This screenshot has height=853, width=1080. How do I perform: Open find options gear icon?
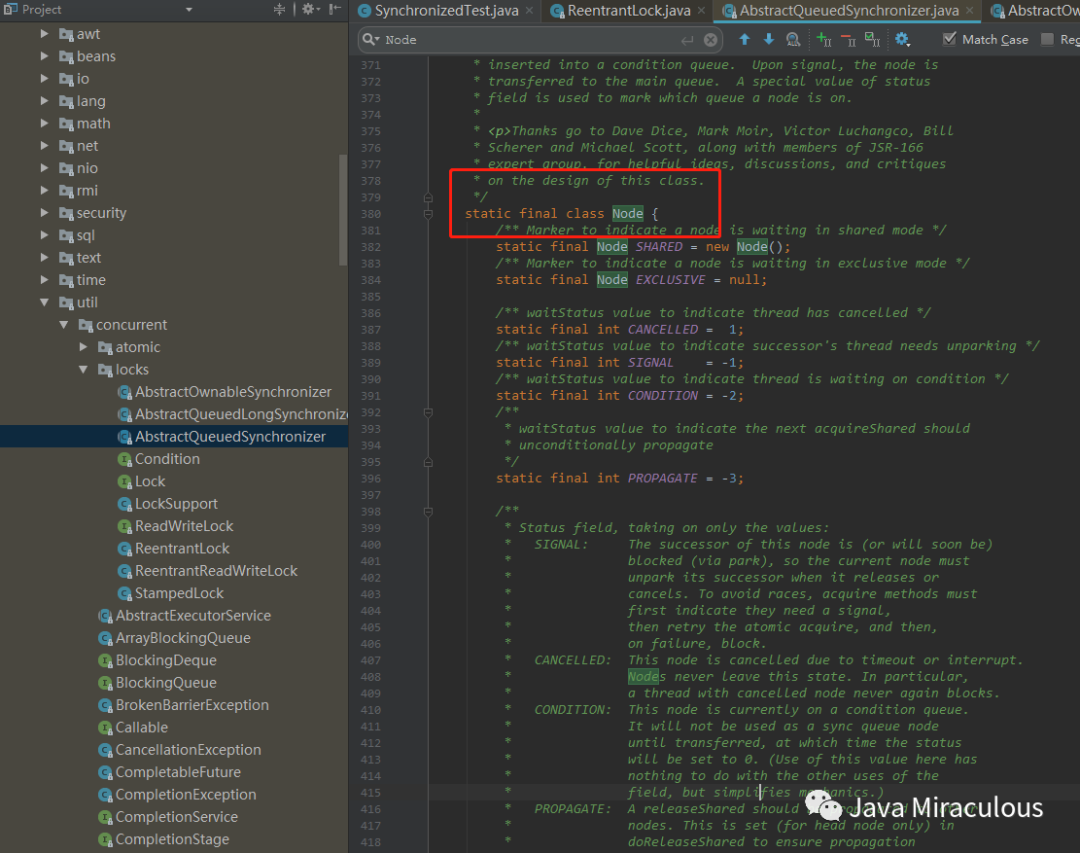(x=902, y=39)
